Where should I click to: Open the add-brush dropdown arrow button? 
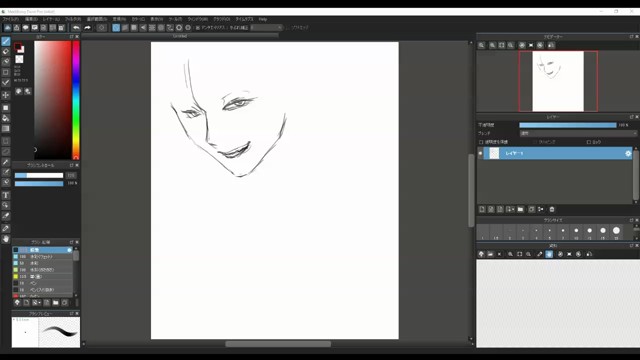pyautogui.click(x=36, y=303)
